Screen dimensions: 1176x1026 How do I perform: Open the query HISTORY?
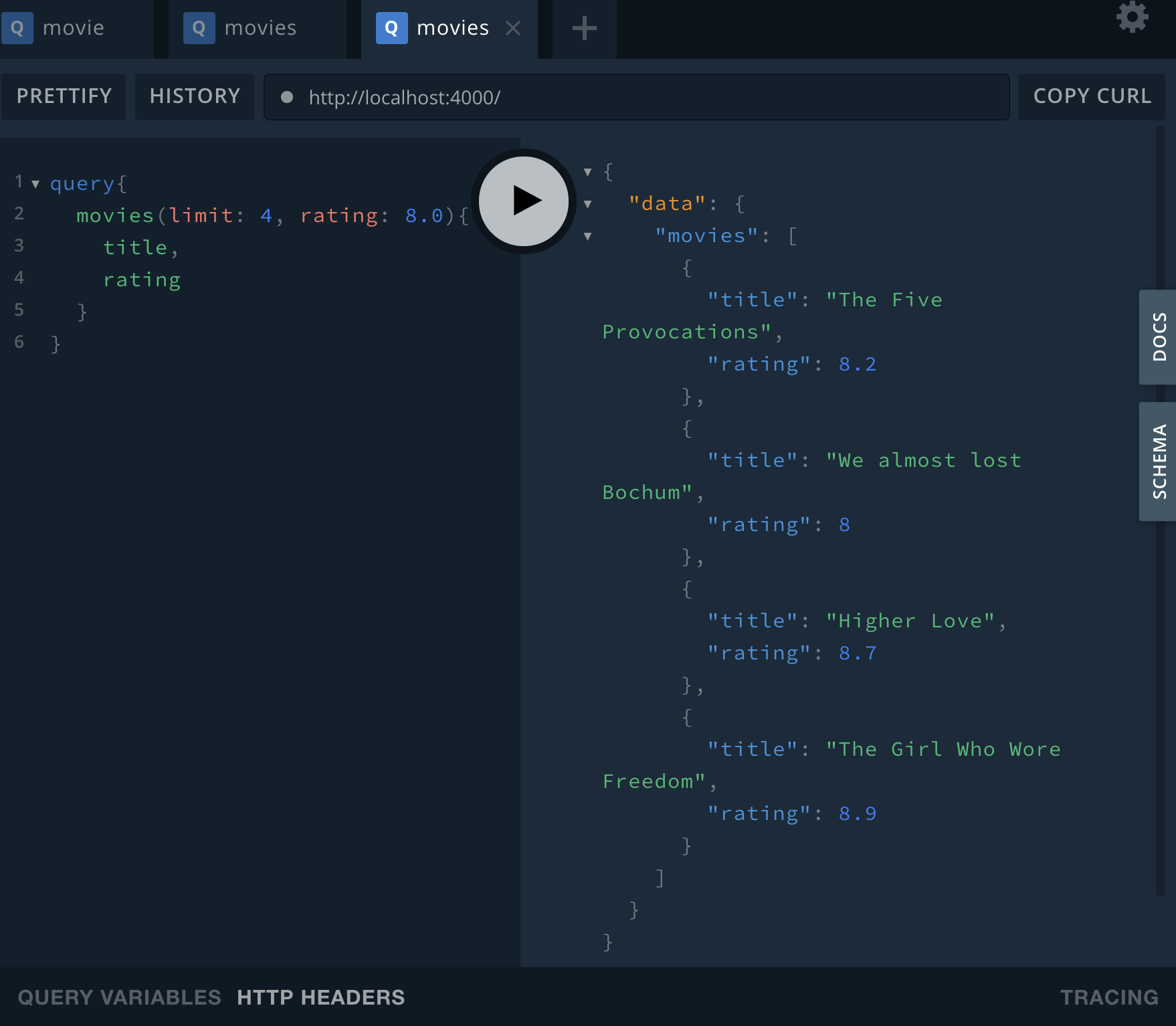195,96
